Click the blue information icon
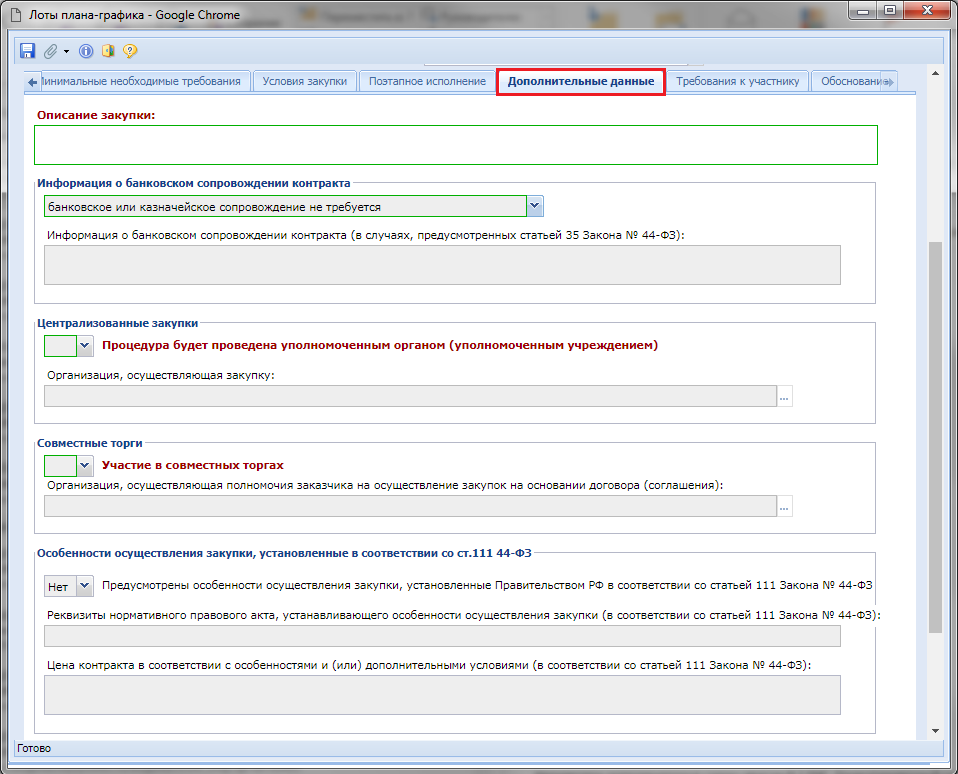This screenshot has width=958, height=774. coord(86,51)
